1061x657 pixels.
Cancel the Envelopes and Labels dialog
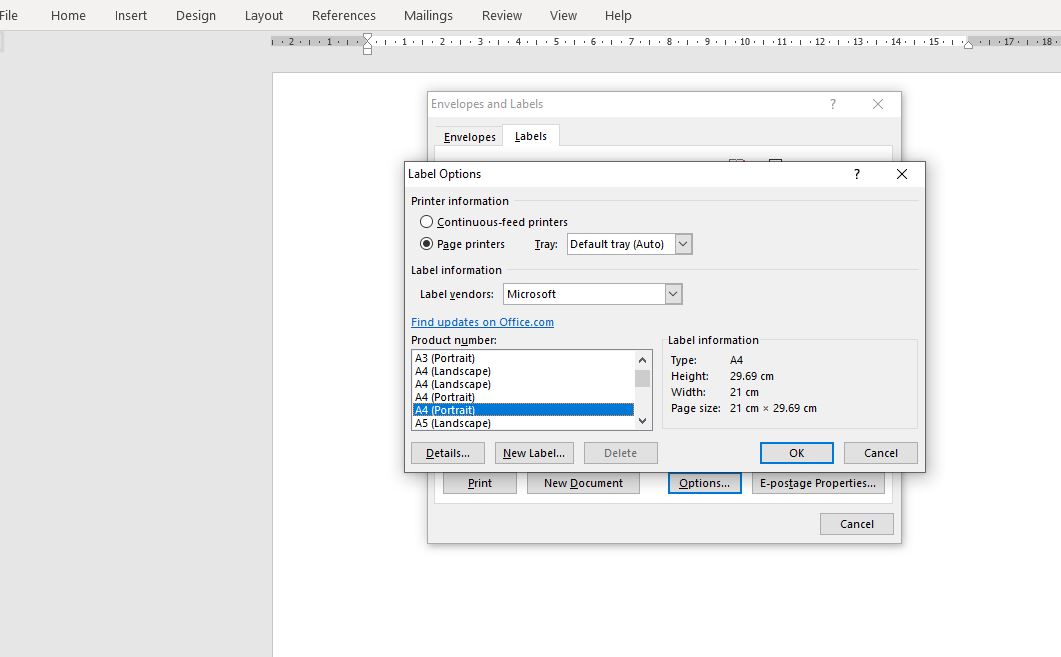[x=857, y=524]
